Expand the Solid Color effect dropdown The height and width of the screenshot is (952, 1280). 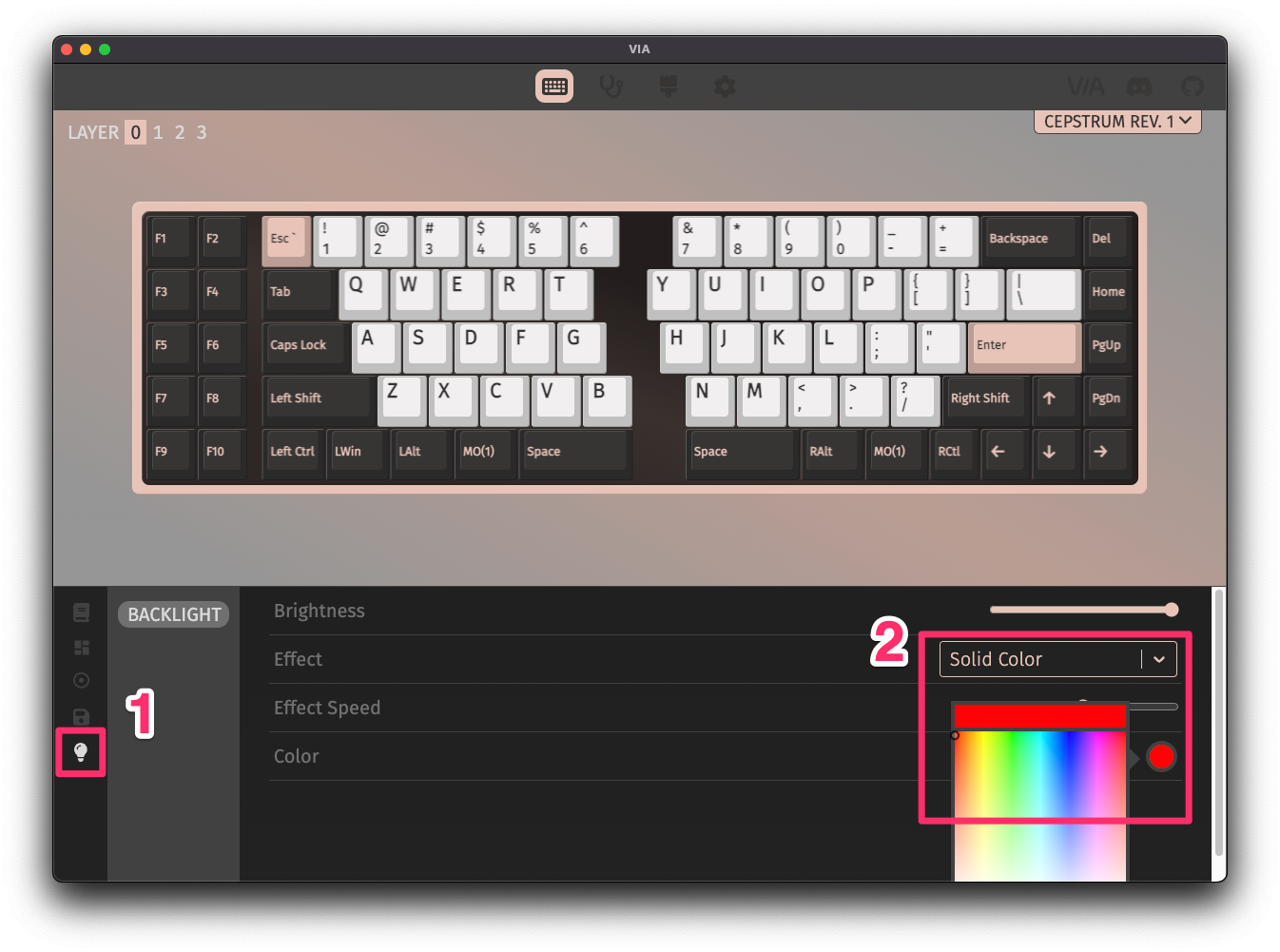pos(1057,659)
